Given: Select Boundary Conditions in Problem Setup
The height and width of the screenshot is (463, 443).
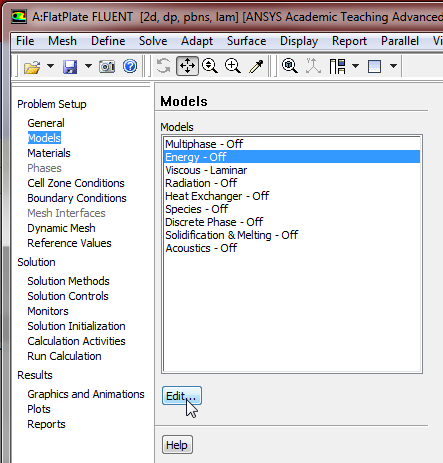Looking at the screenshot, I should click(x=77, y=198).
